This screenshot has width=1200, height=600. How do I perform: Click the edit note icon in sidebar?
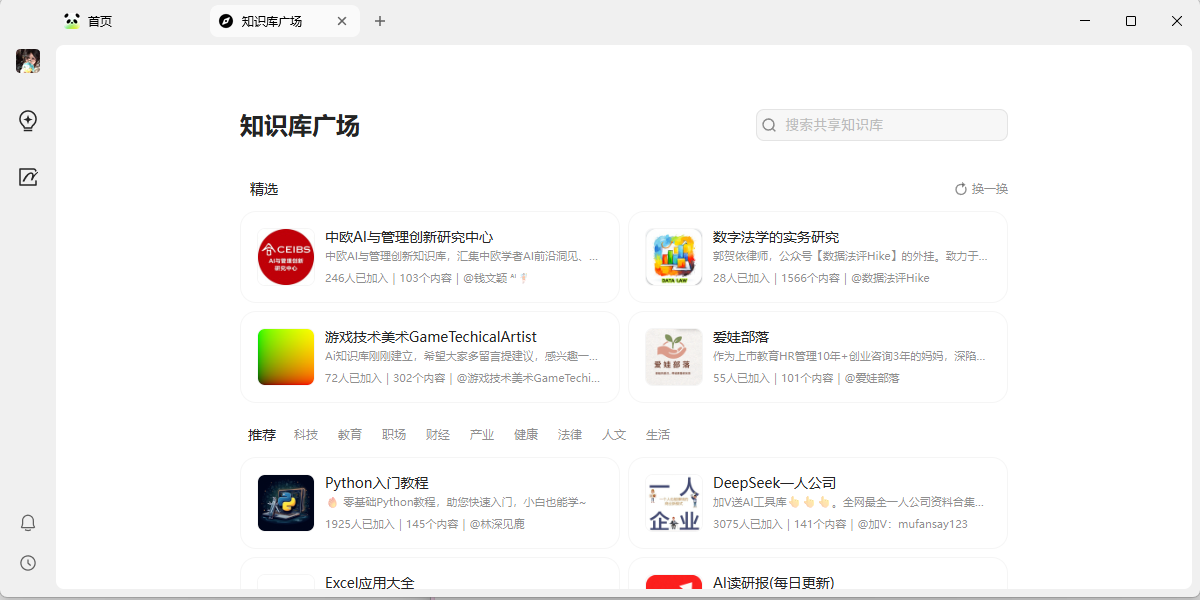point(28,177)
